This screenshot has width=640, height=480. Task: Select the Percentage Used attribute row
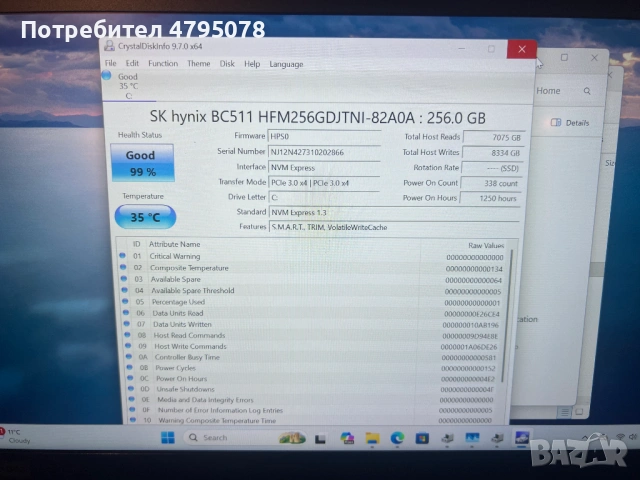pyautogui.click(x=312, y=302)
